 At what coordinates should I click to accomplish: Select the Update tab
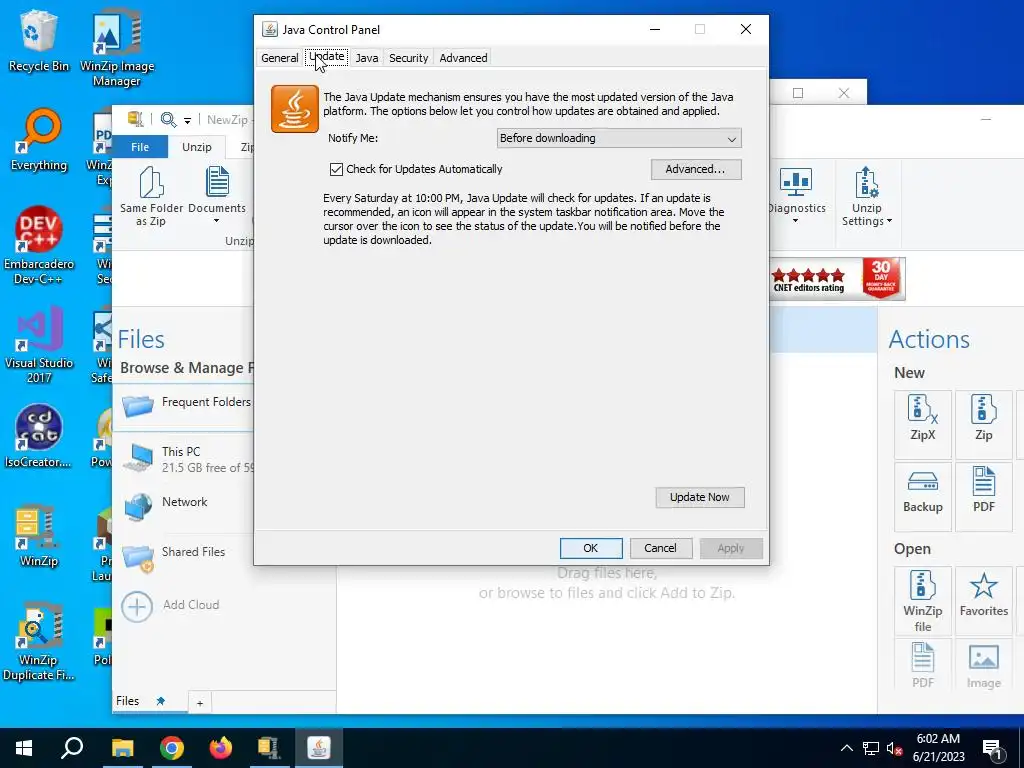click(327, 57)
